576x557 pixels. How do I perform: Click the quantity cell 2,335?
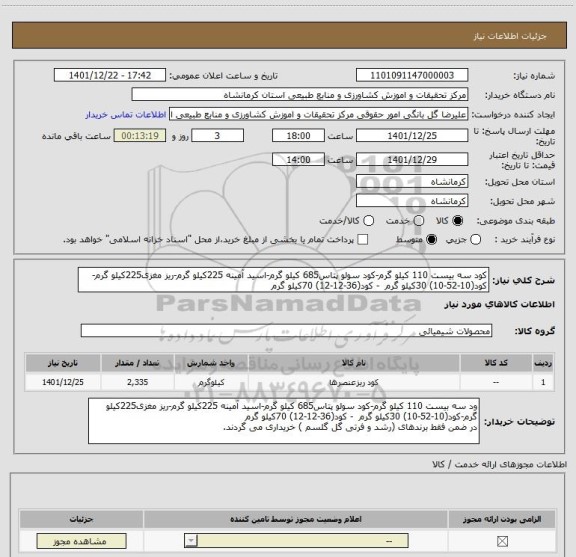(137, 382)
